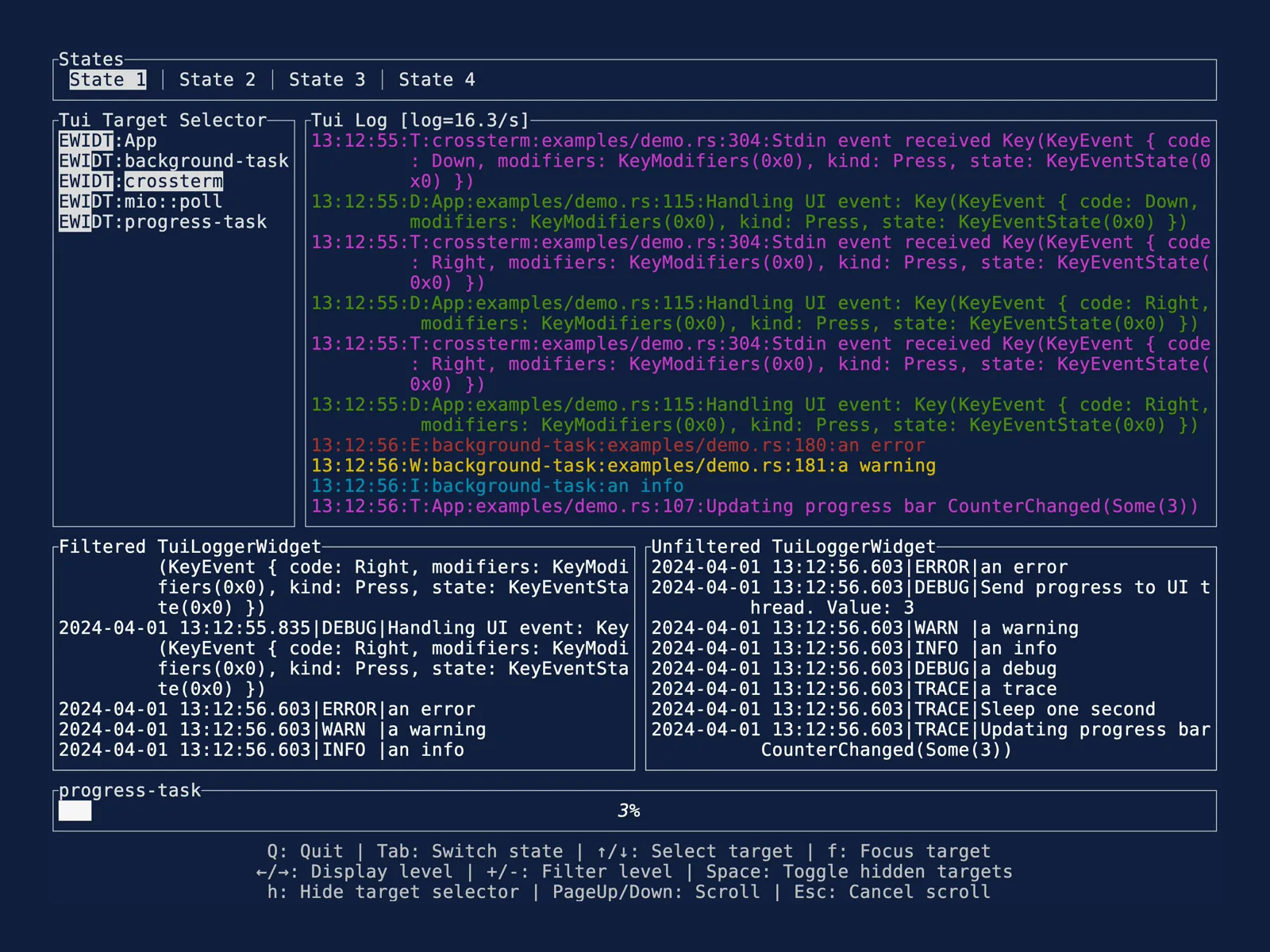This screenshot has width=1270, height=952.
Task: Open the State 3 tab
Action: (x=327, y=79)
